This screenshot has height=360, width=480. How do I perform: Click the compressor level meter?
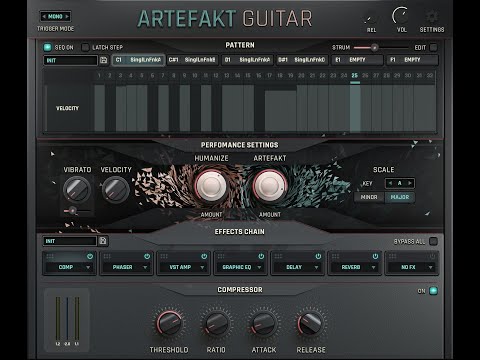point(67,320)
